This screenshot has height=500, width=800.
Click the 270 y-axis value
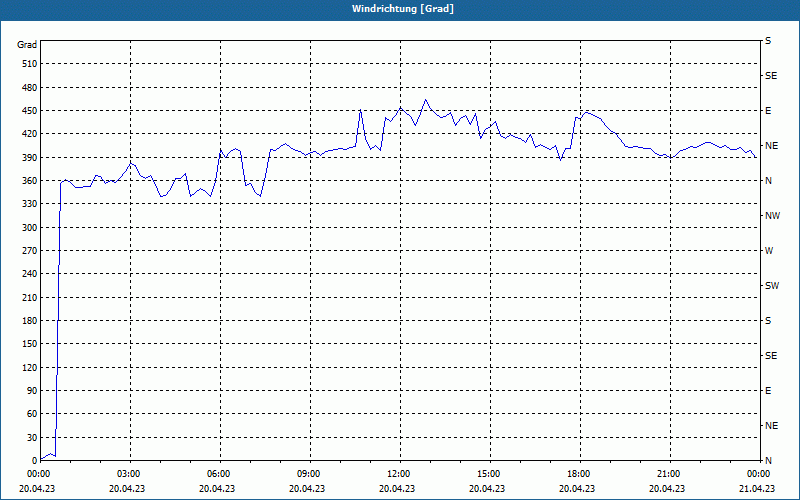pos(30,251)
